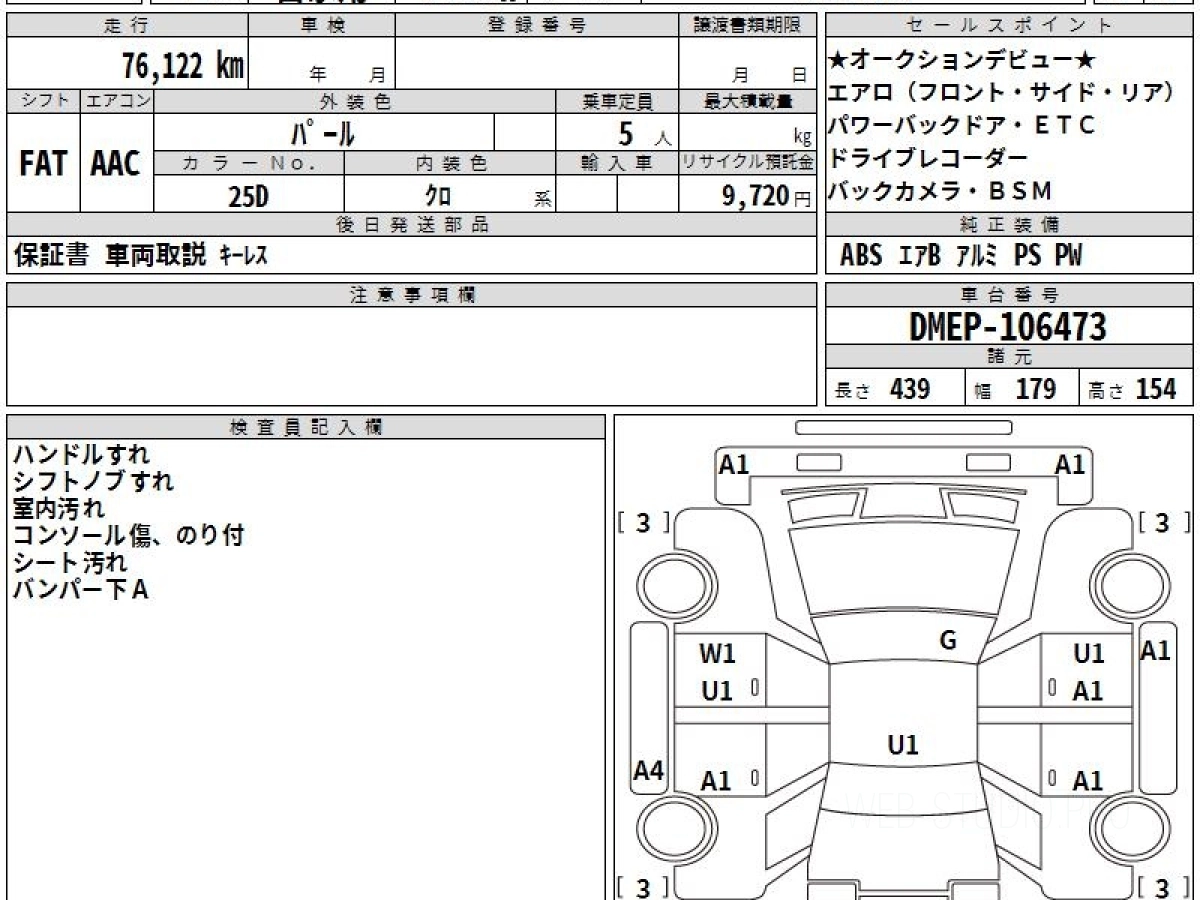Click the 室内汚れ note
1200x900 pixels.
click(x=58, y=509)
